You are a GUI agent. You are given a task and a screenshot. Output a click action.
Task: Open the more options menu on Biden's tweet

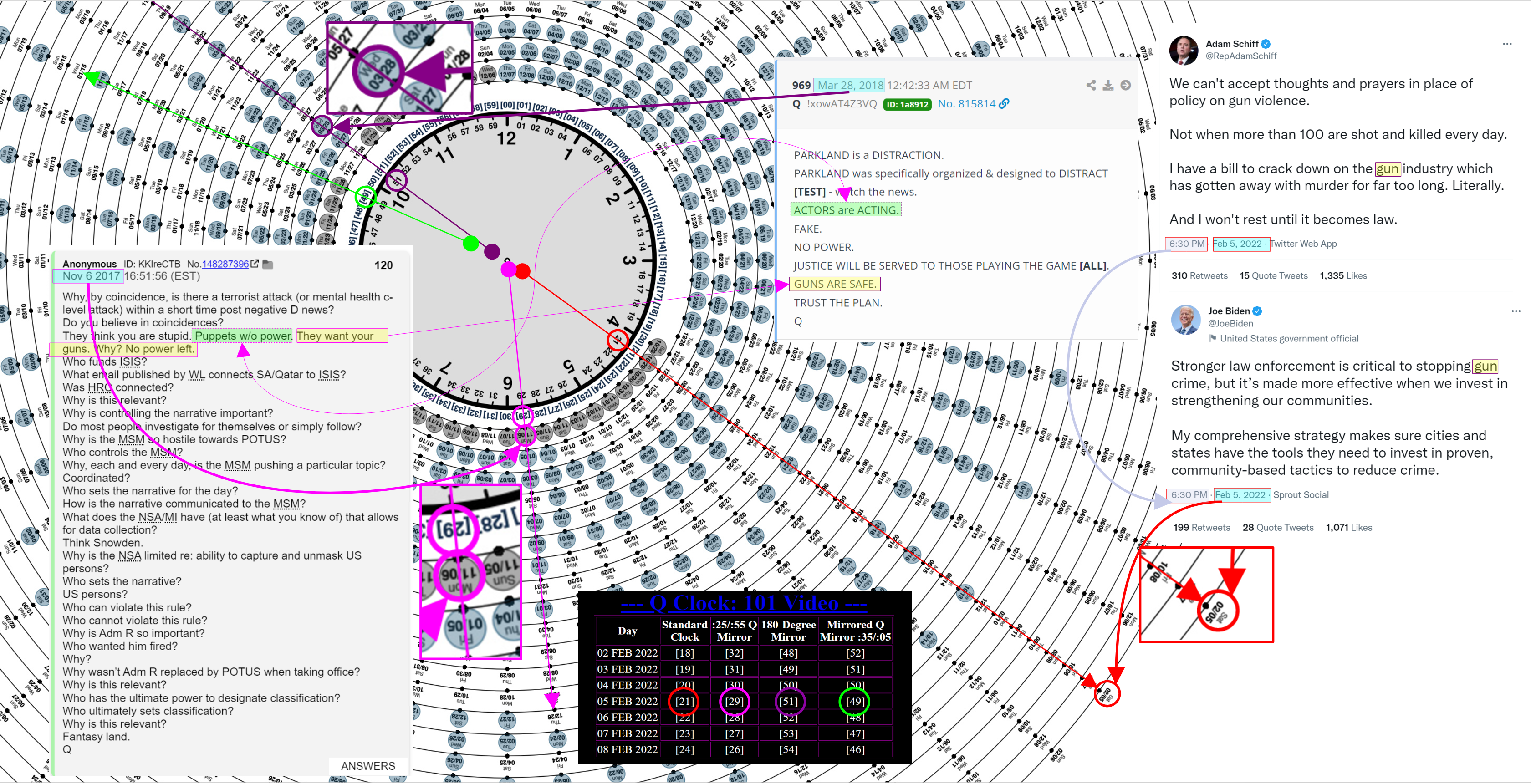(x=1516, y=311)
